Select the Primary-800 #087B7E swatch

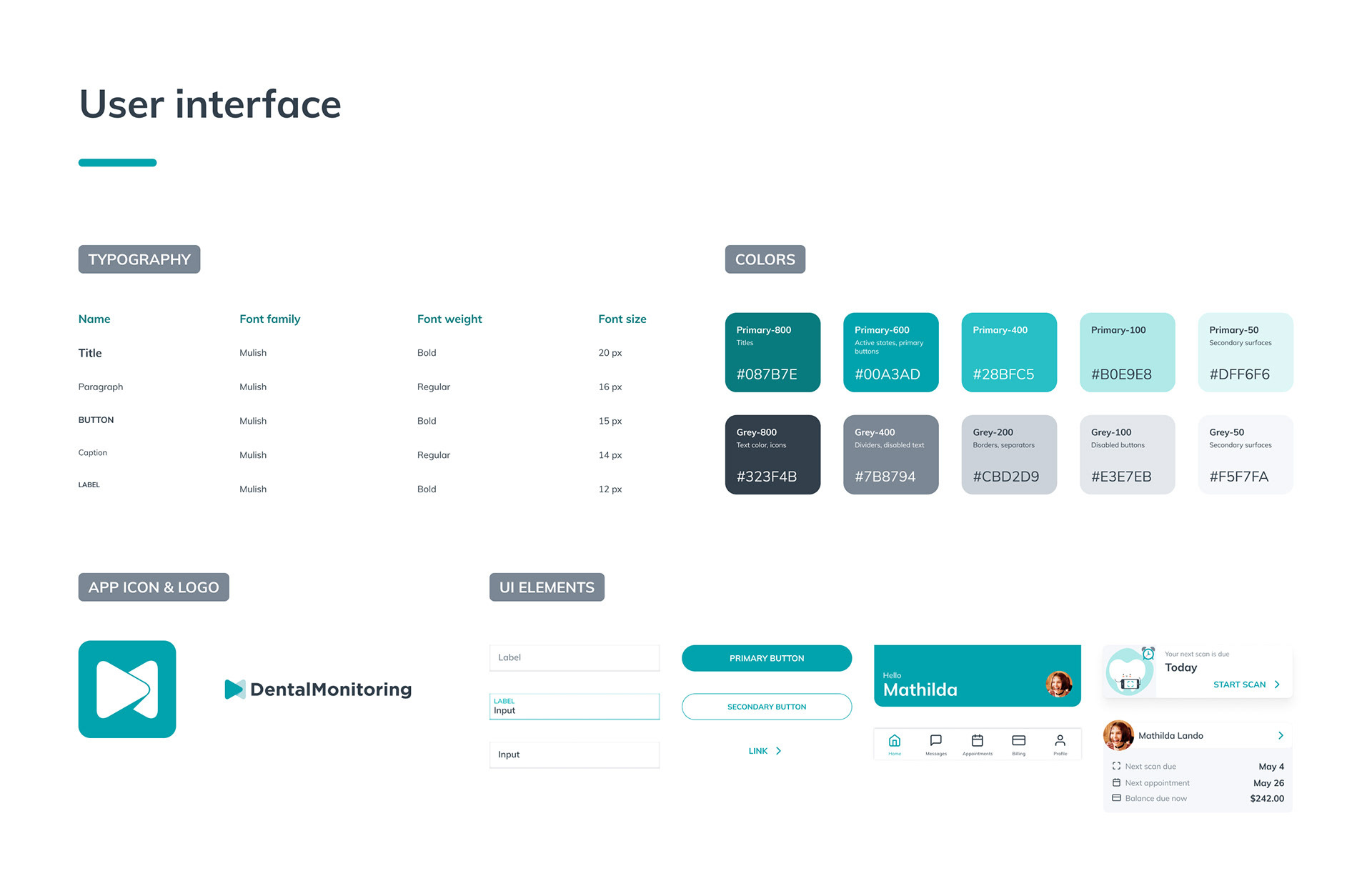point(772,352)
